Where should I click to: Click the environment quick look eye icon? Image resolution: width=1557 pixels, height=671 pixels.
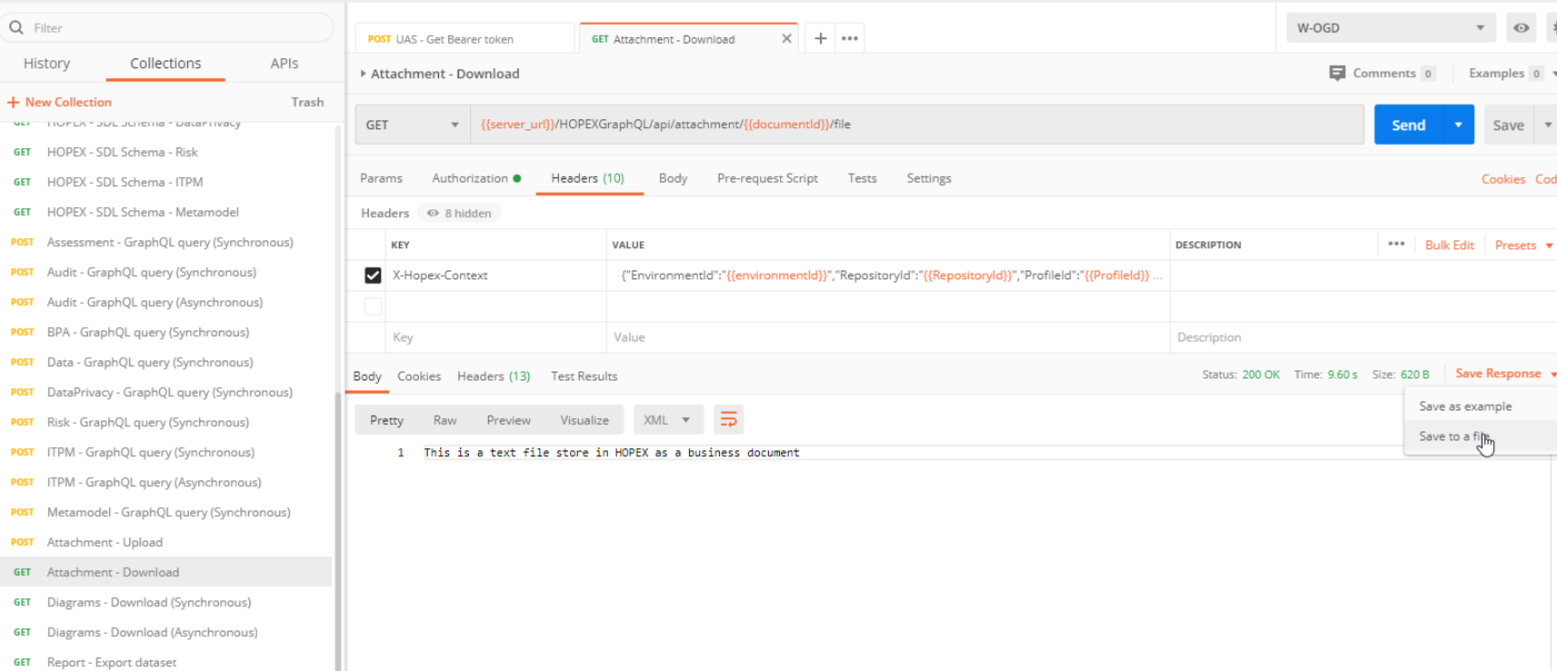(x=1521, y=28)
